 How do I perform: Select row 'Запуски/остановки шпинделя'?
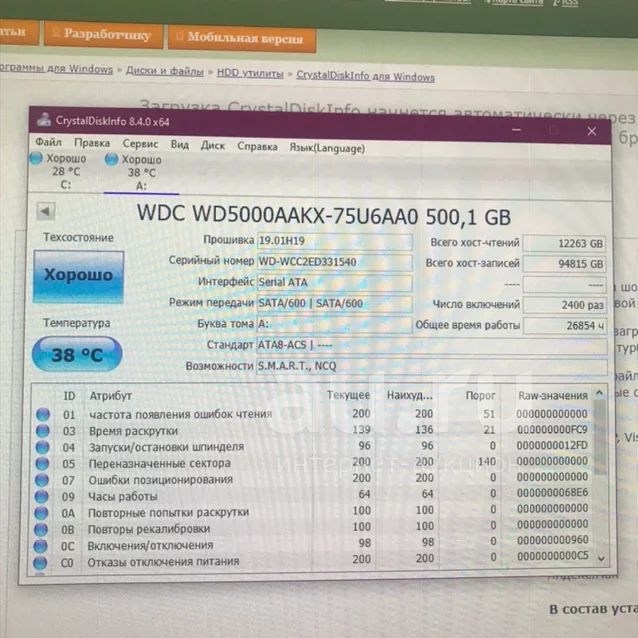point(313,447)
